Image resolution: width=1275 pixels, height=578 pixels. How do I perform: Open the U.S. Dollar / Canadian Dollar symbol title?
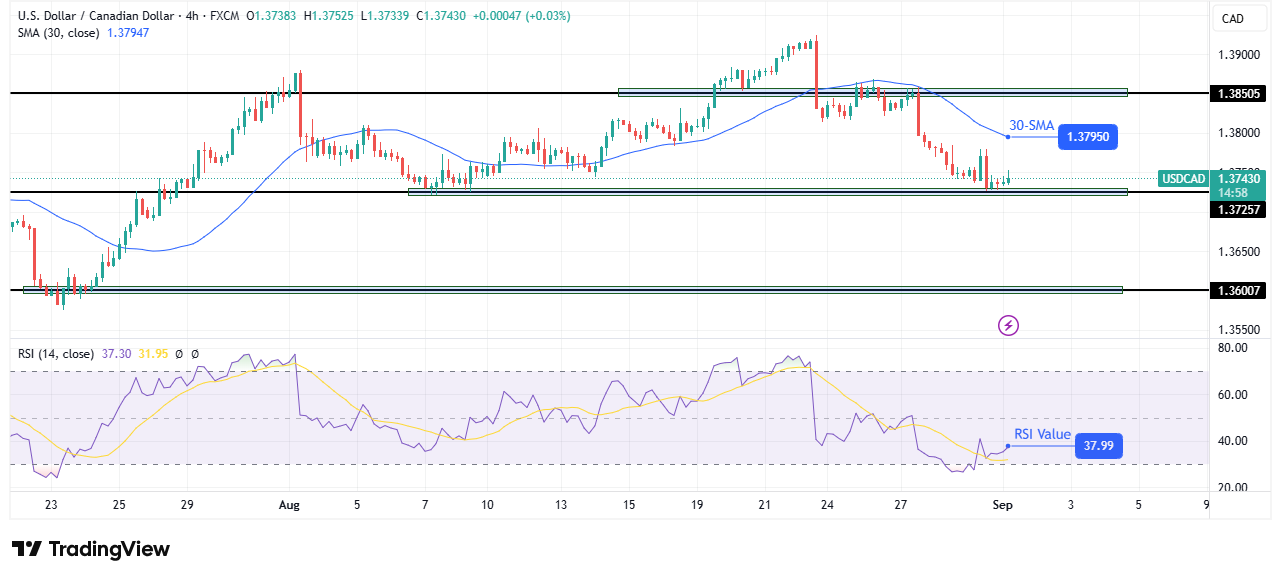point(95,17)
